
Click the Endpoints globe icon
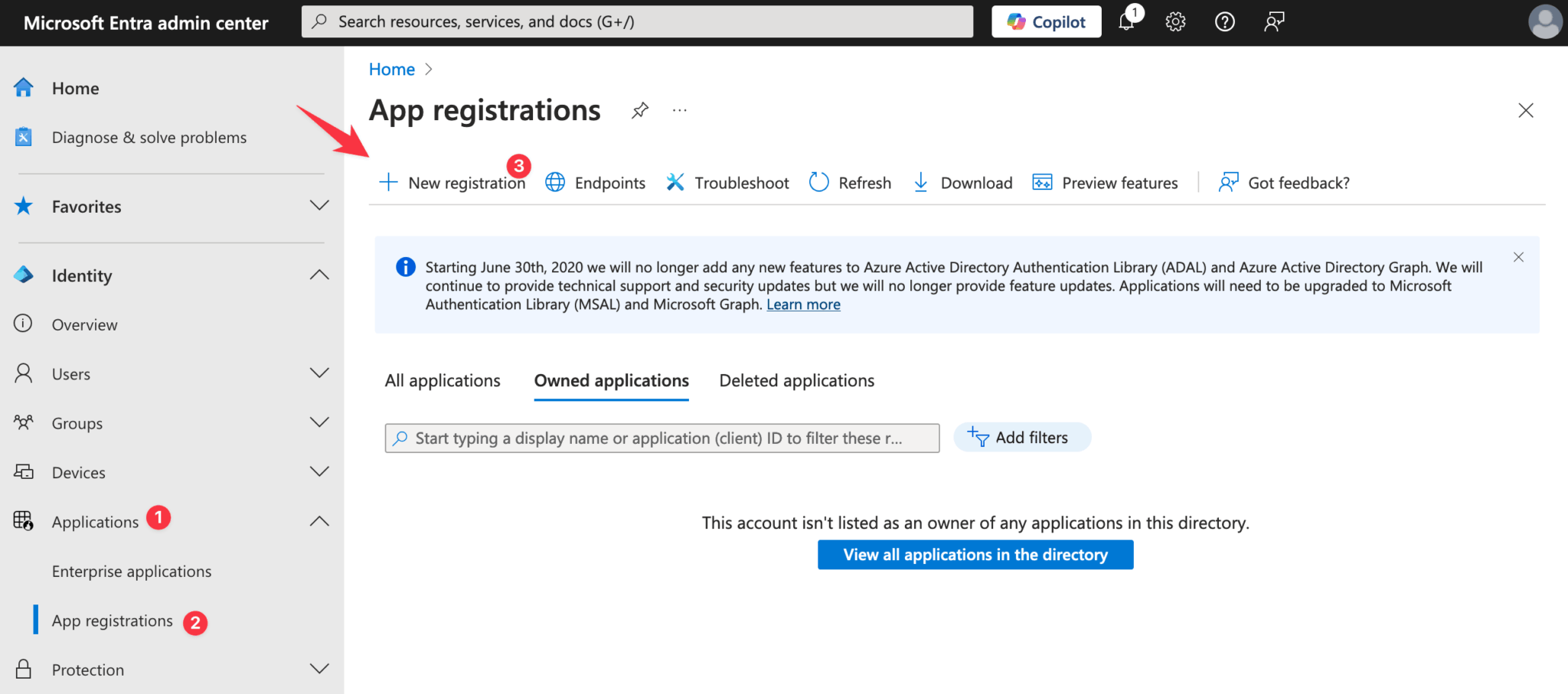point(555,182)
